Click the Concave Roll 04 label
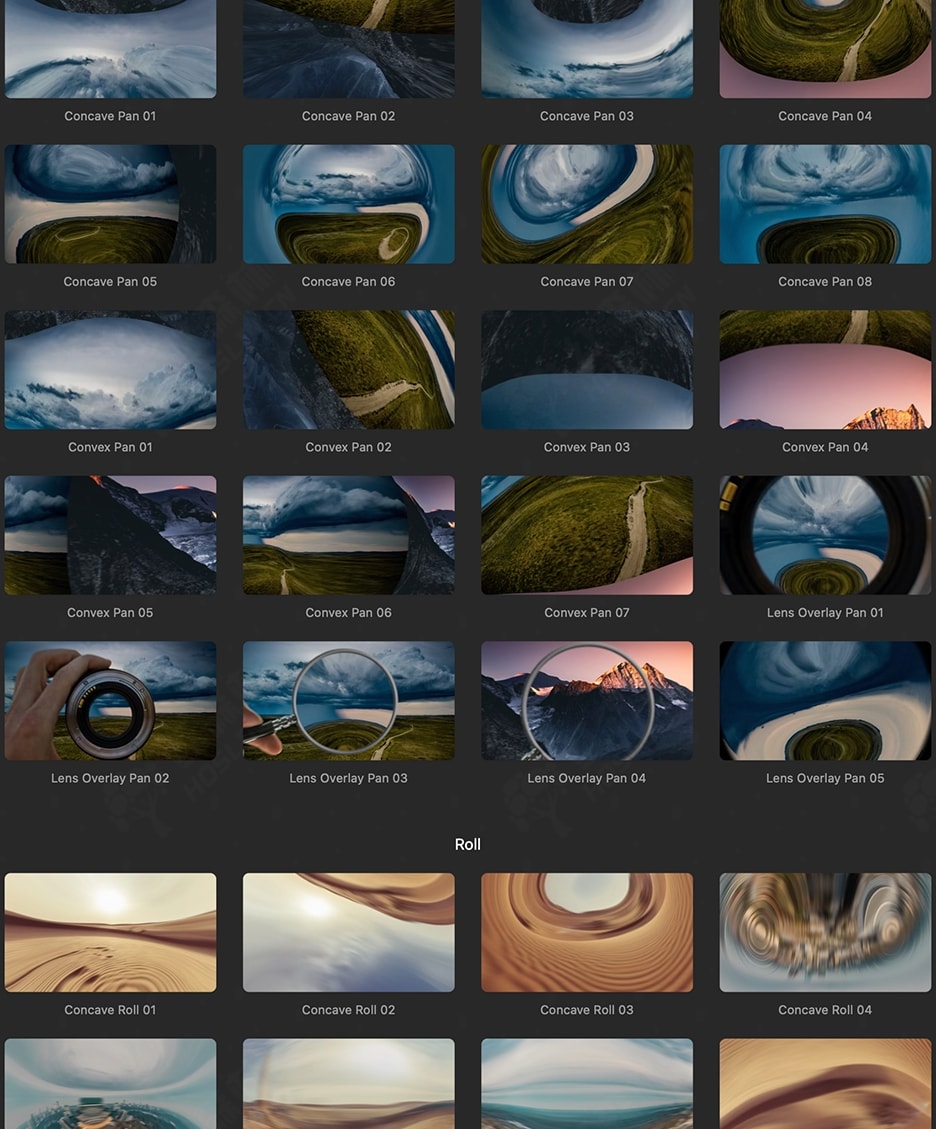 click(x=825, y=1010)
